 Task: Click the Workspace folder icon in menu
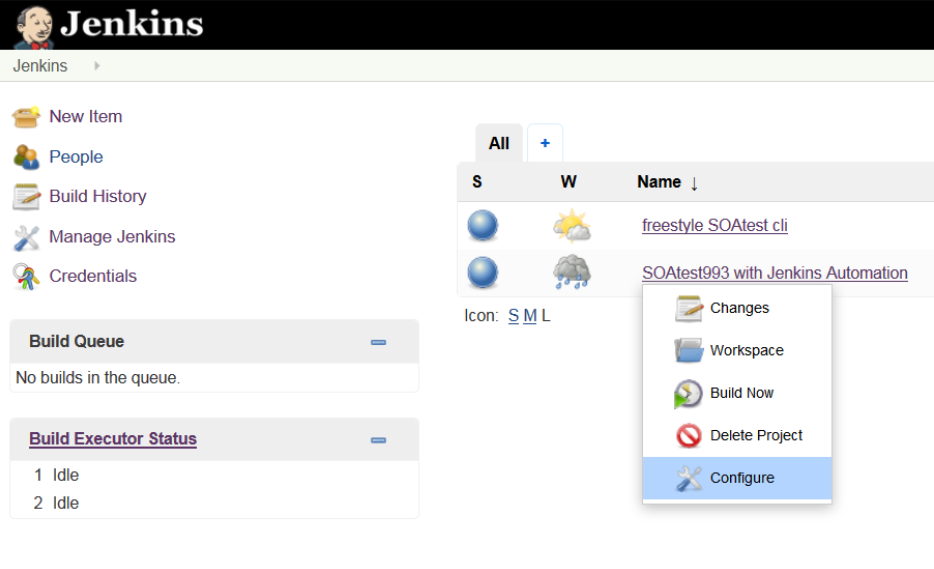coord(689,350)
